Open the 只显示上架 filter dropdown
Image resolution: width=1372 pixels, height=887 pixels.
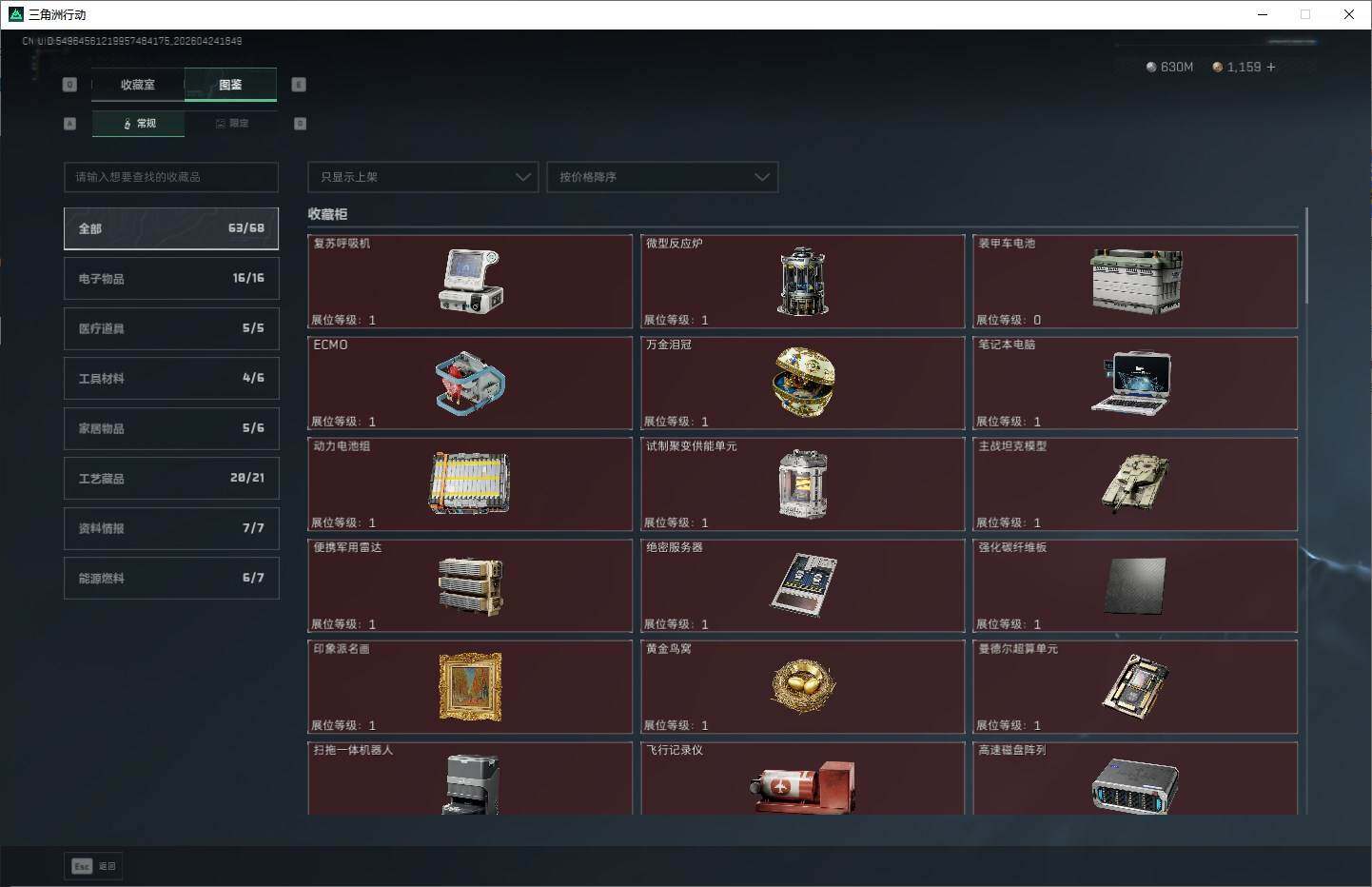pyautogui.click(x=423, y=177)
